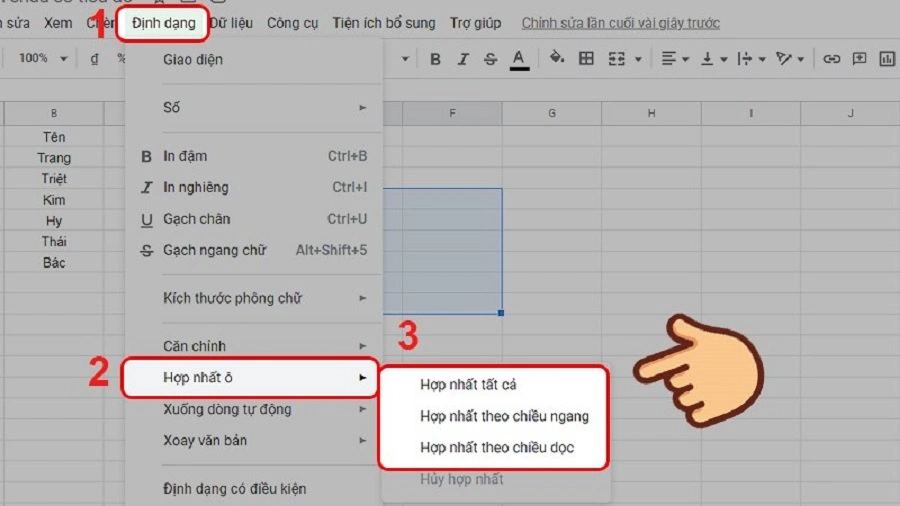Viewport: 900px width, 506px height.
Task: Open the Hợp nhất ô submenu
Action: (250, 377)
